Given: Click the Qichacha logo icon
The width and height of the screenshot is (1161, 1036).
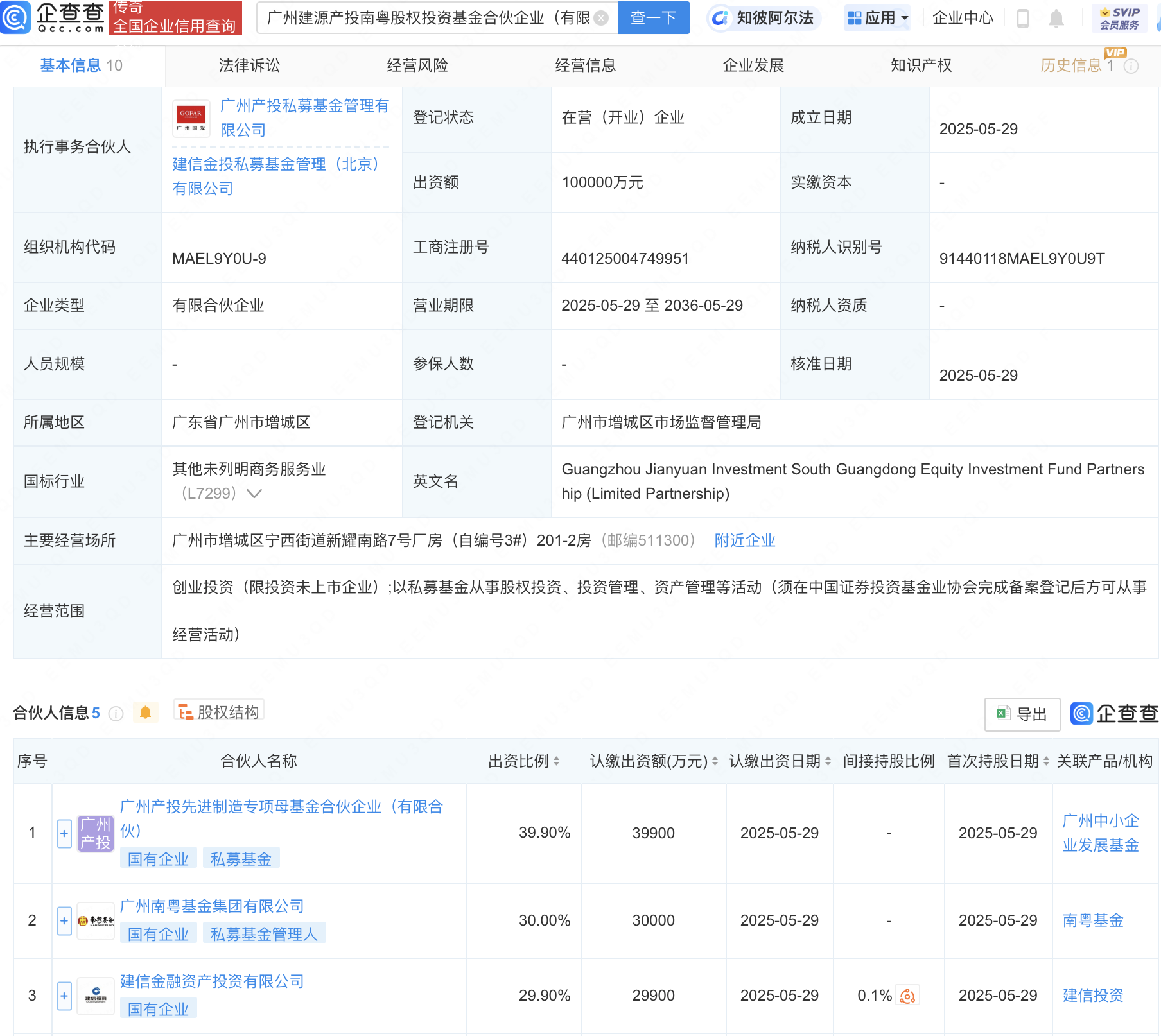Looking at the screenshot, I should coord(15,17).
